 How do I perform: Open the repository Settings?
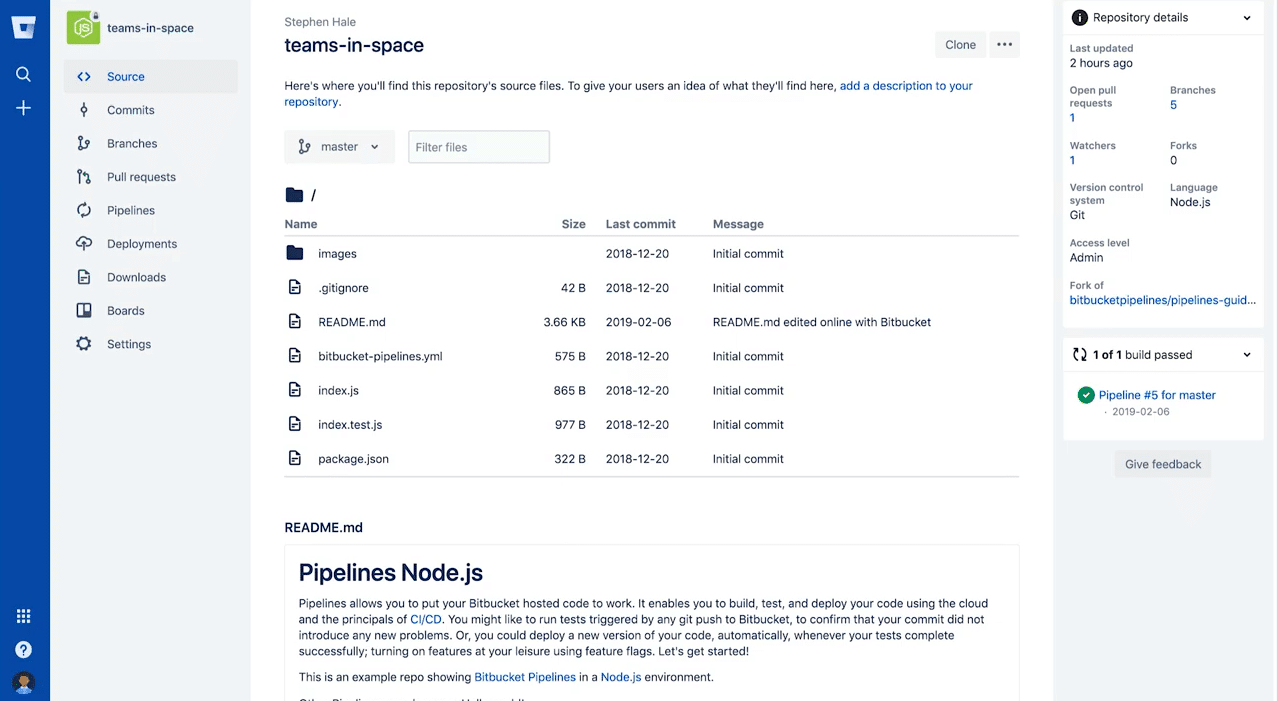click(x=128, y=343)
